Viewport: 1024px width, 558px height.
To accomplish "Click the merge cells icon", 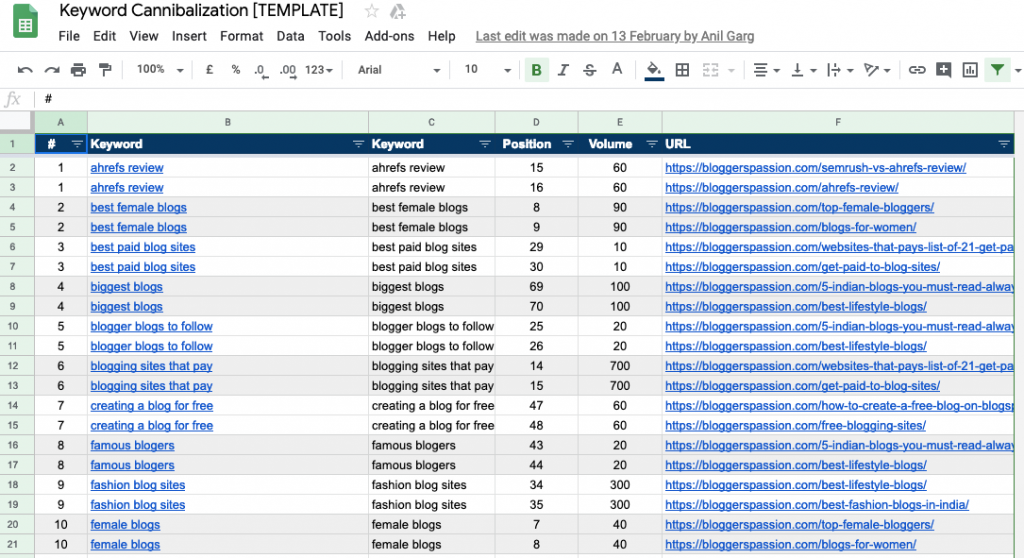I will pyautogui.click(x=711, y=70).
